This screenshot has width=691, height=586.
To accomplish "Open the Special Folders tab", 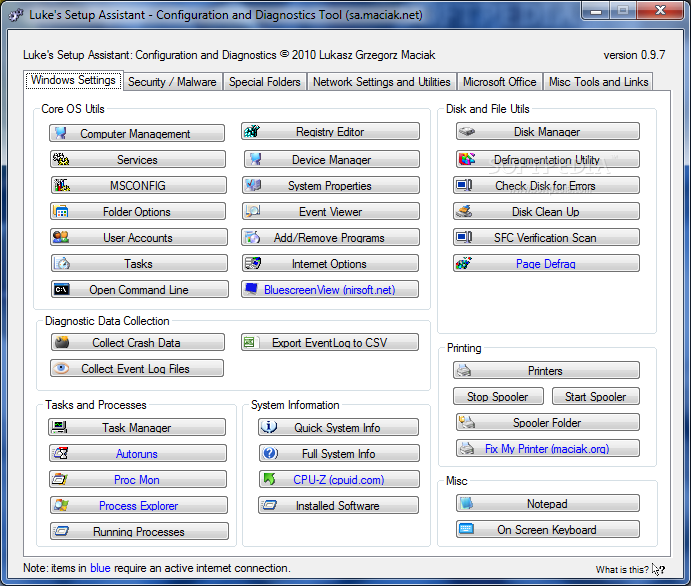I will [x=264, y=82].
